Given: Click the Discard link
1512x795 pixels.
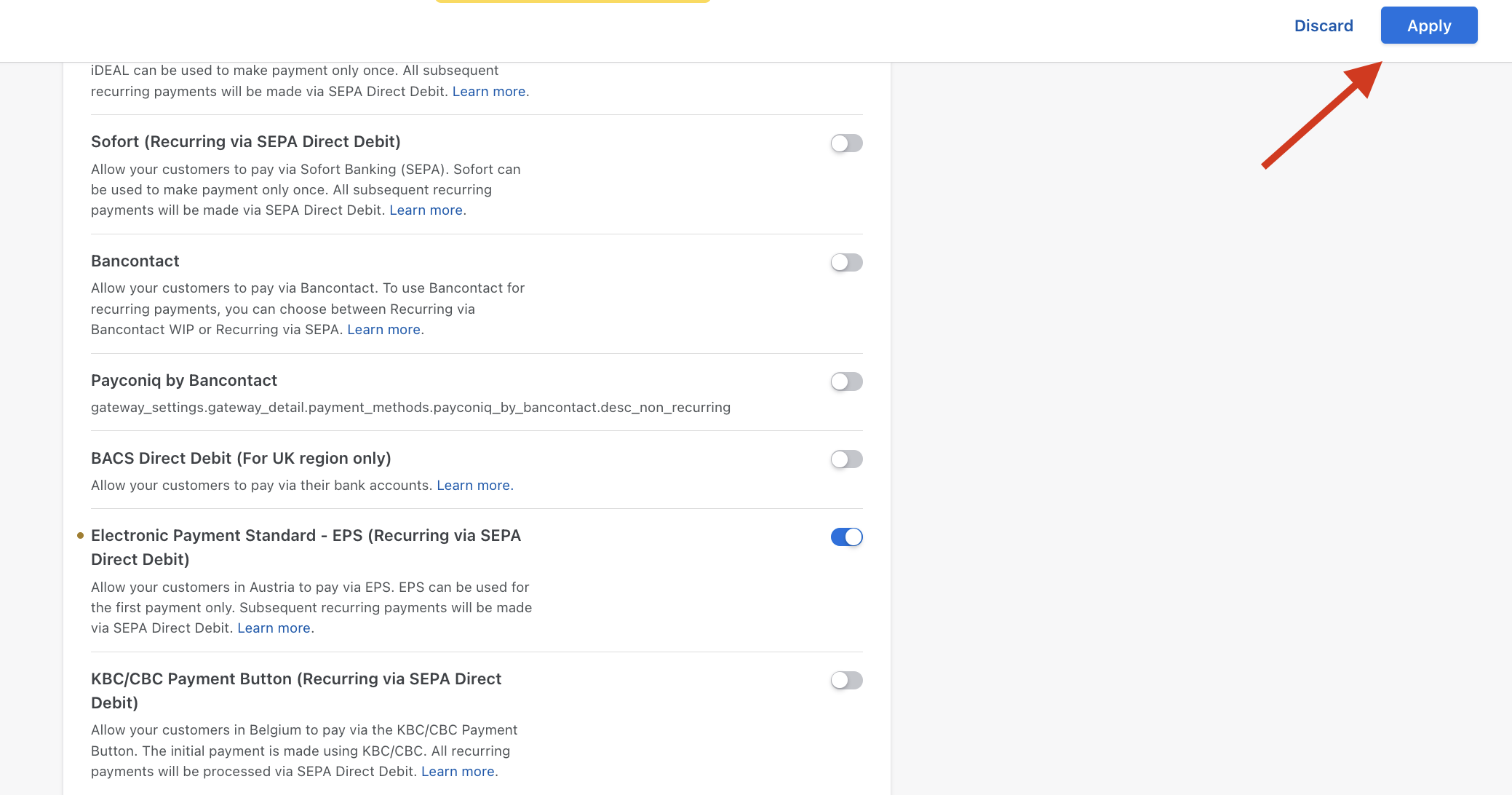Looking at the screenshot, I should click(x=1323, y=25).
